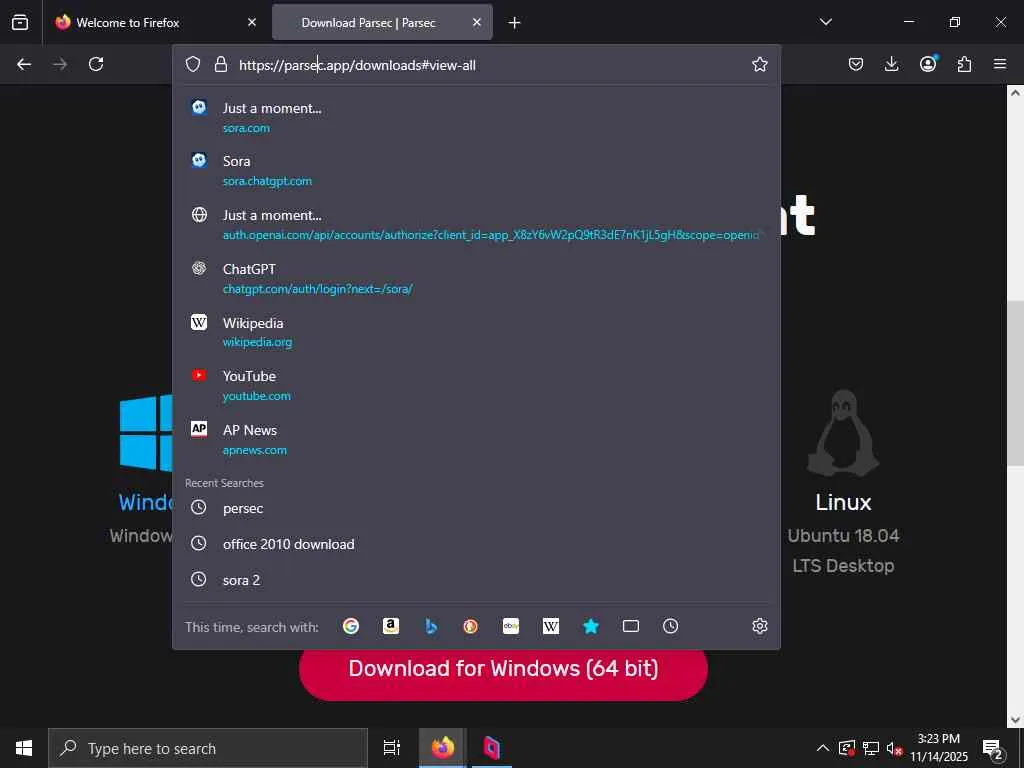Open the taskbar clock and date
The image size is (1024, 768).
point(938,748)
